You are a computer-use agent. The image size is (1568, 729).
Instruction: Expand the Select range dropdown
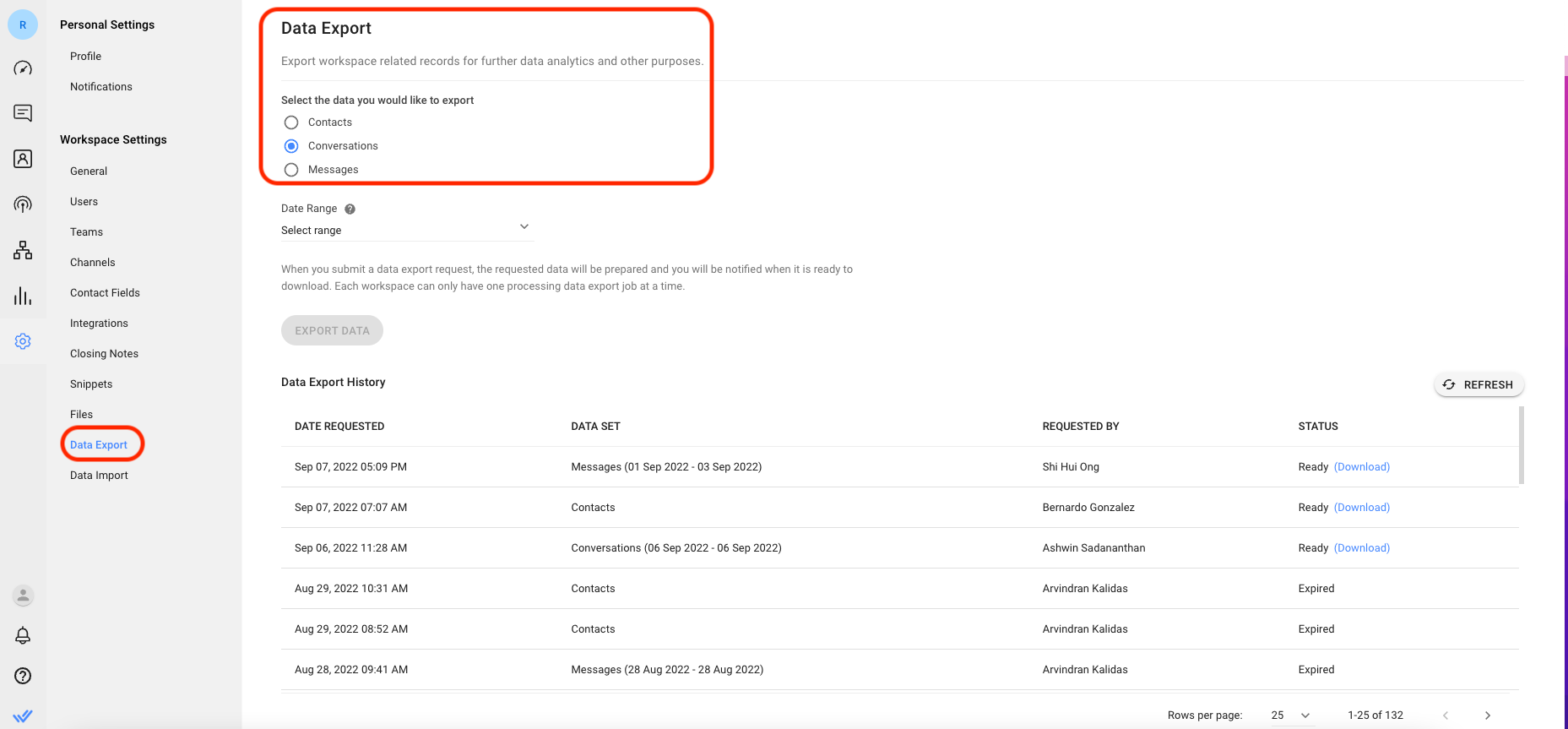tap(405, 230)
